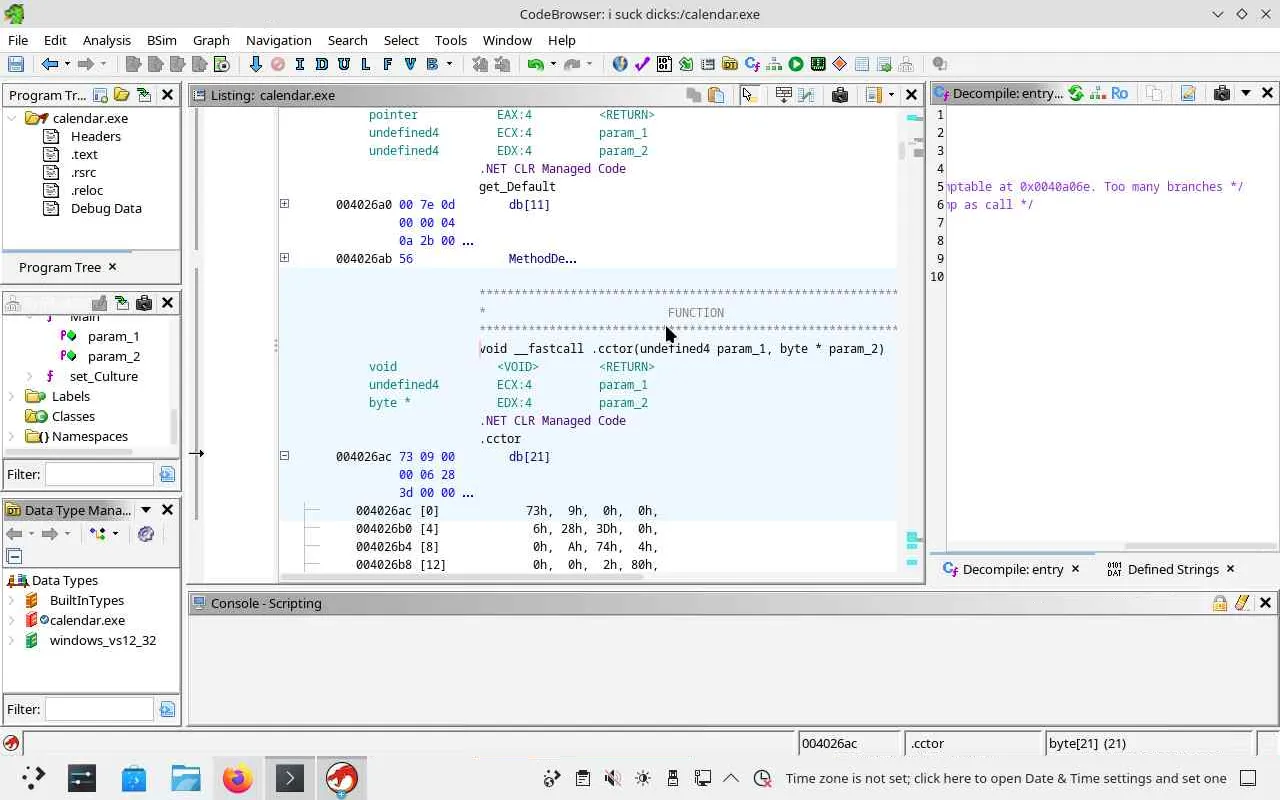
Task: Click the green Undo arrow icon
Action: pyautogui.click(x=536, y=65)
